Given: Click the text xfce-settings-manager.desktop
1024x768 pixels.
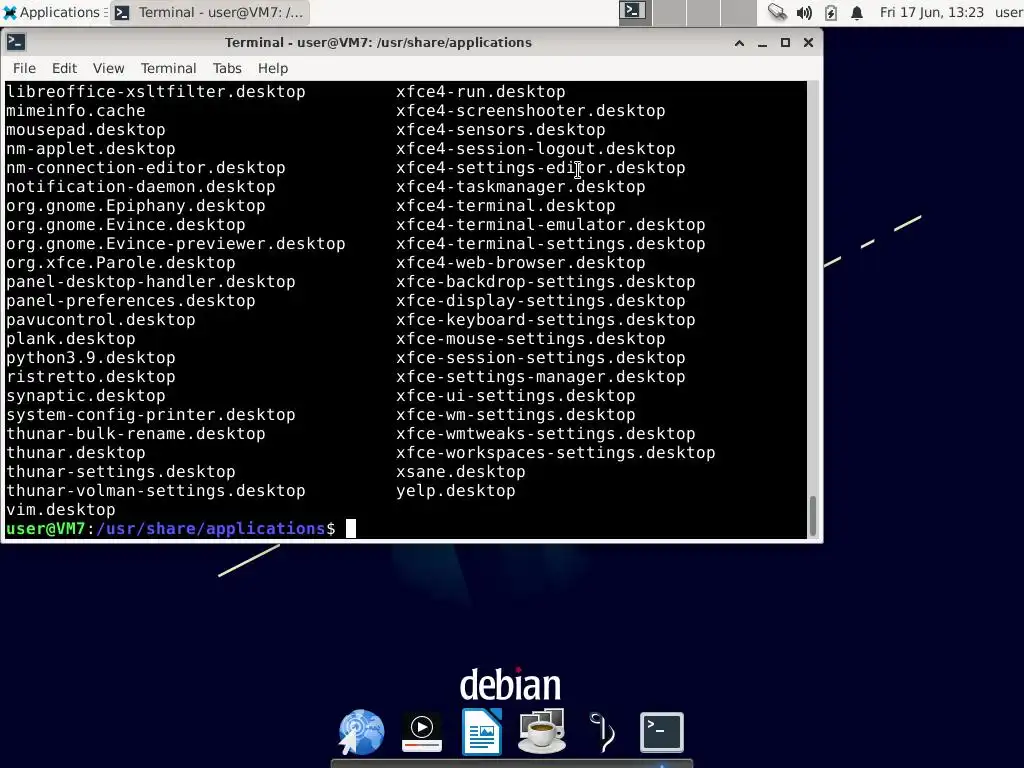Looking at the screenshot, I should click(541, 376).
